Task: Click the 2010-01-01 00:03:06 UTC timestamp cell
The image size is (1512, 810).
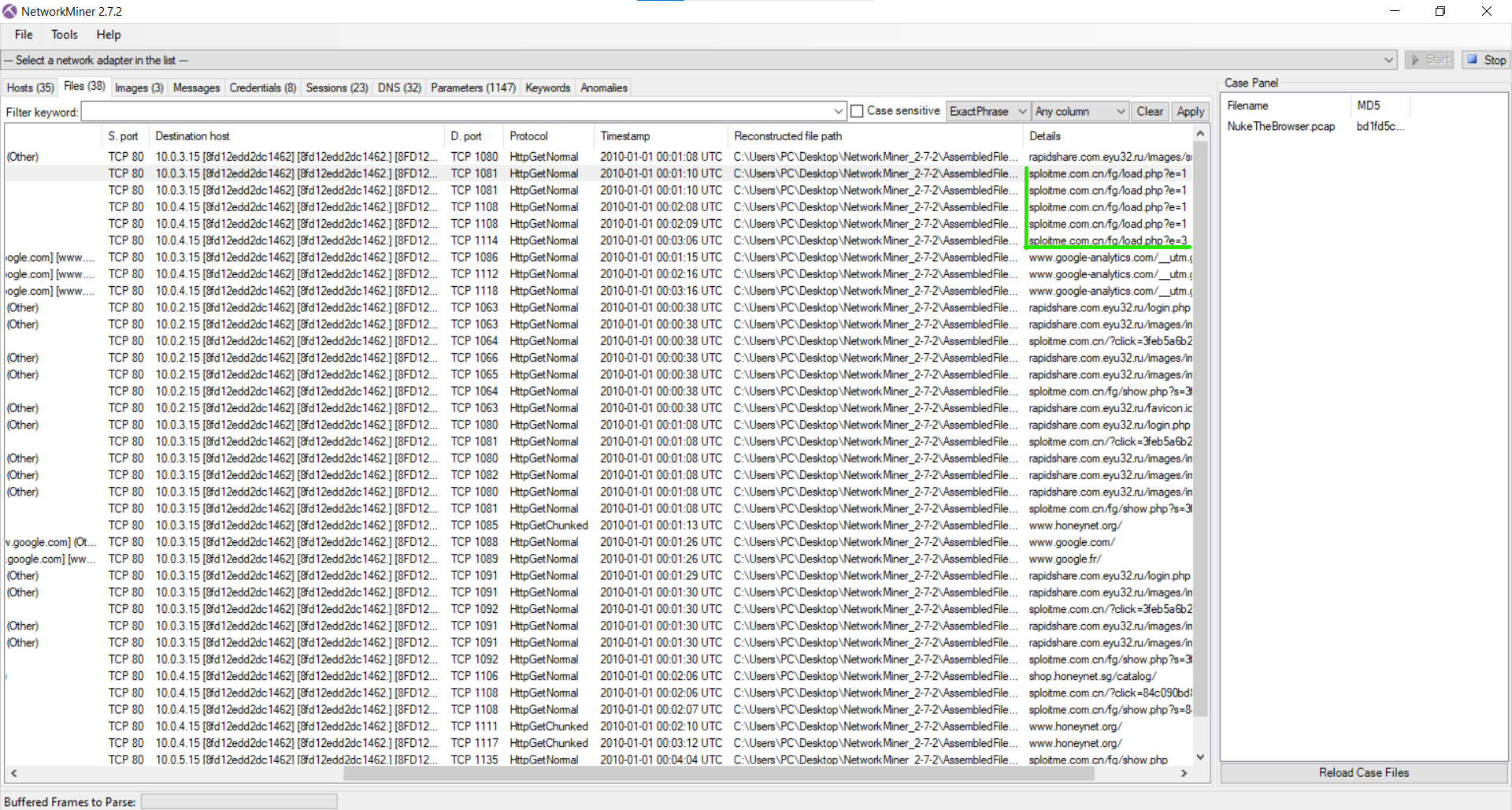Action: point(661,240)
